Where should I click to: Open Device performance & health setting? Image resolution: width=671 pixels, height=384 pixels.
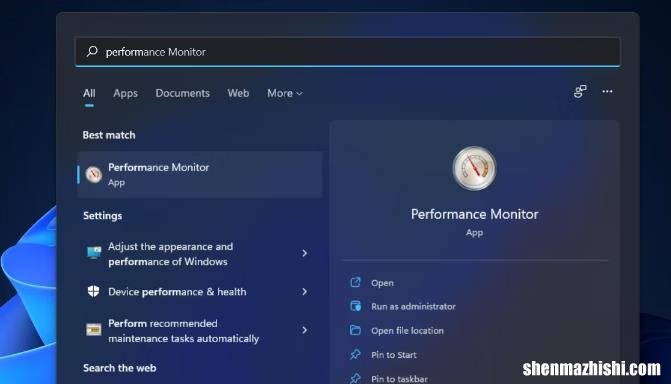200,292
